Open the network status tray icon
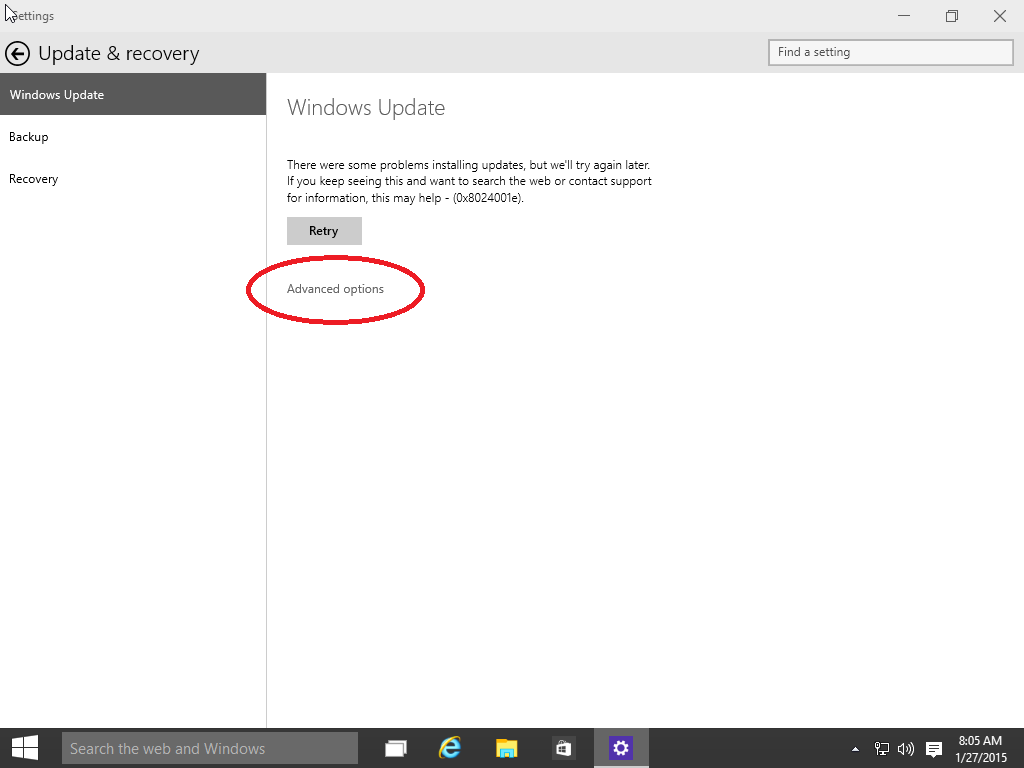 click(x=882, y=749)
